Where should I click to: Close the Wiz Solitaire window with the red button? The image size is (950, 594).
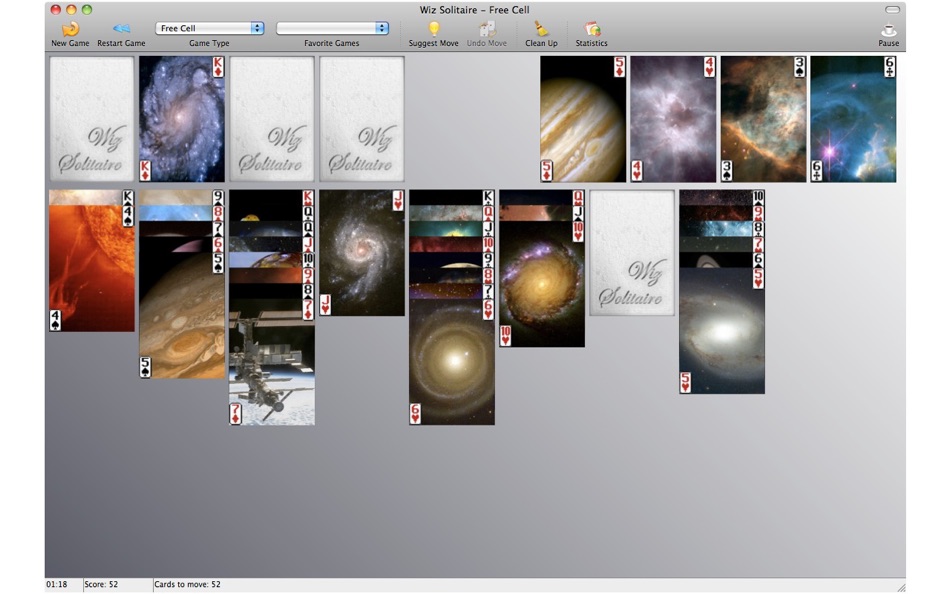(56, 10)
